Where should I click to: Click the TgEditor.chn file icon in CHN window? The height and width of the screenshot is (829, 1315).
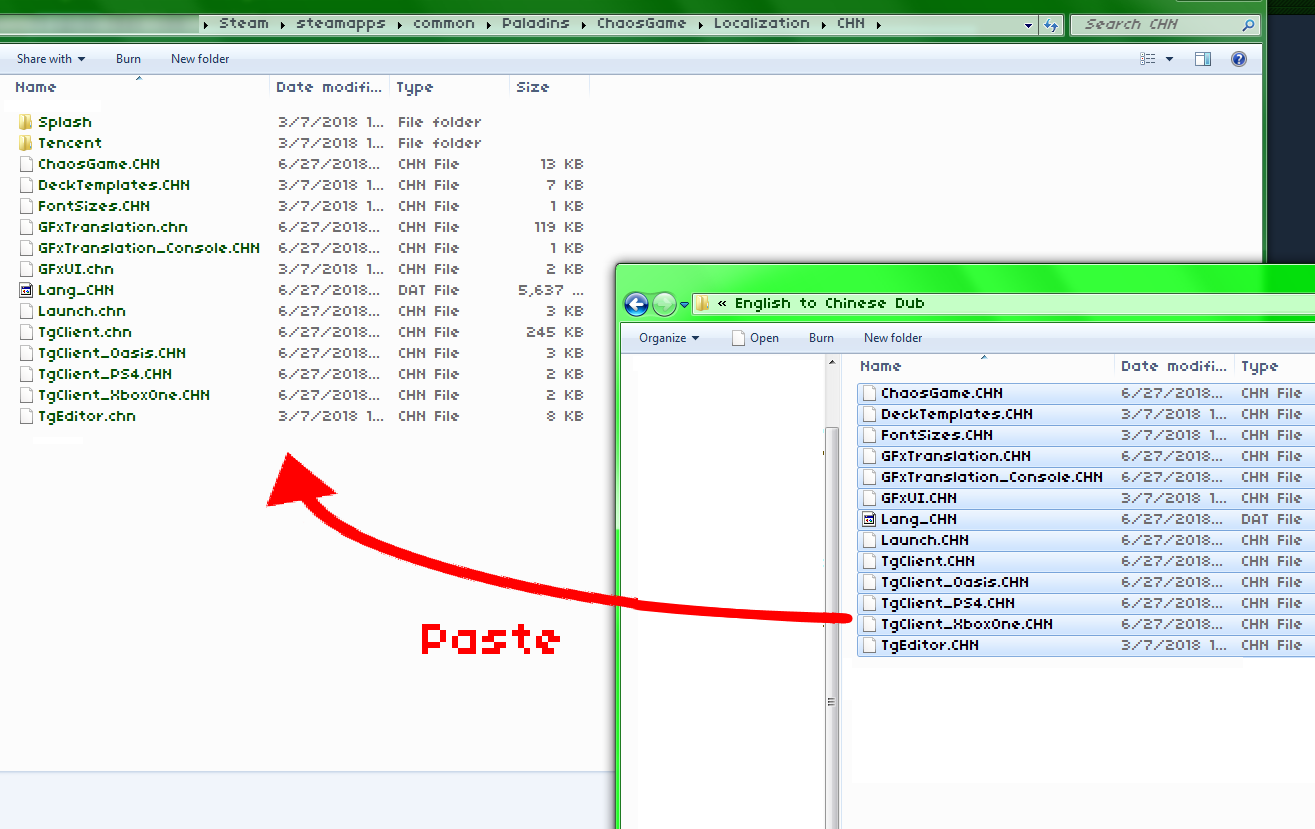point(26,416)
